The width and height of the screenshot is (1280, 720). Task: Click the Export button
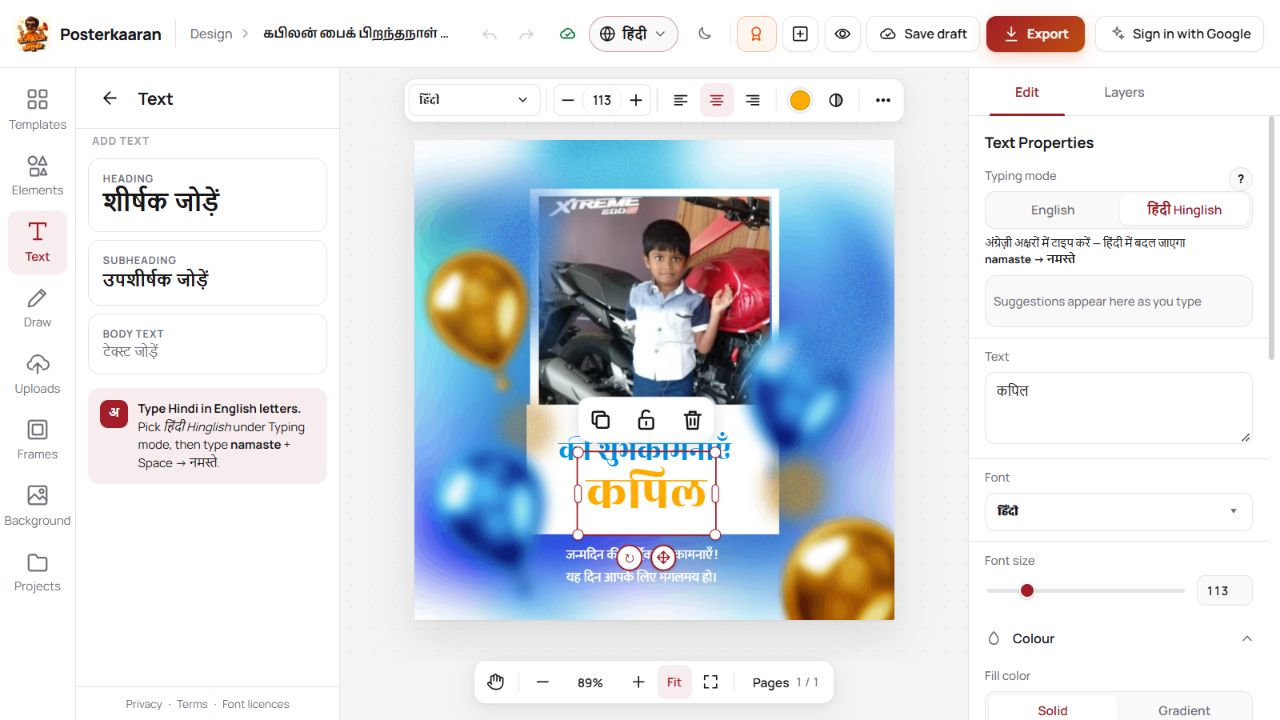1035,34
